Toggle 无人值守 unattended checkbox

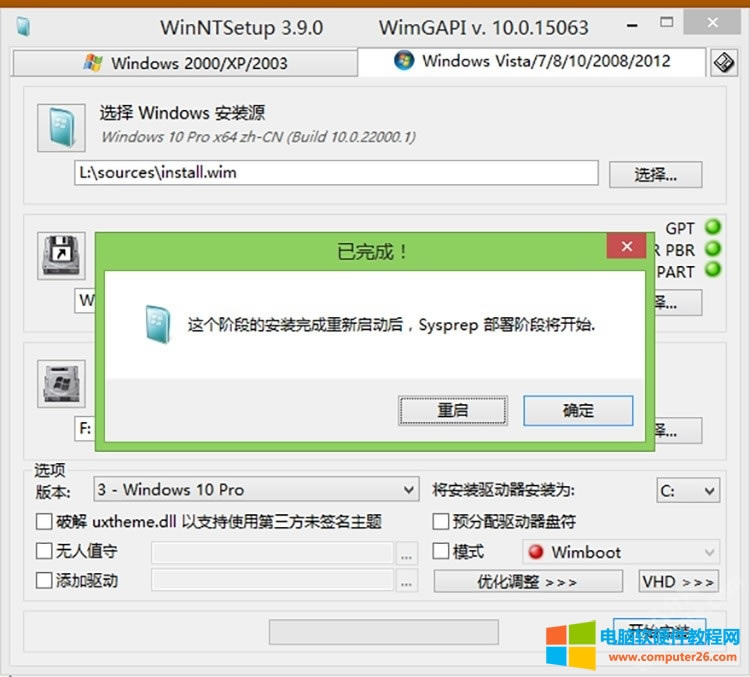44,551
